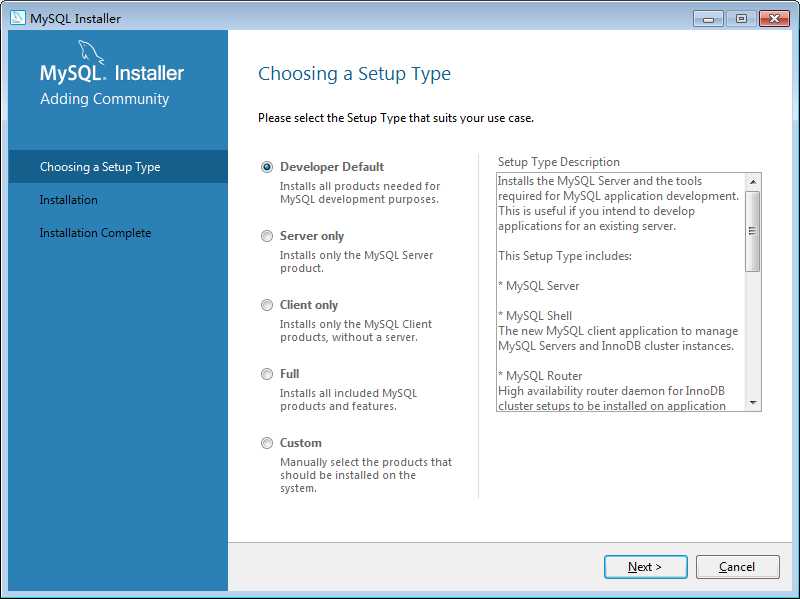The width and height of the screenshot is (800, 599).
Task: Click the description scrollbar down arrow
Action: pos(753,403)
